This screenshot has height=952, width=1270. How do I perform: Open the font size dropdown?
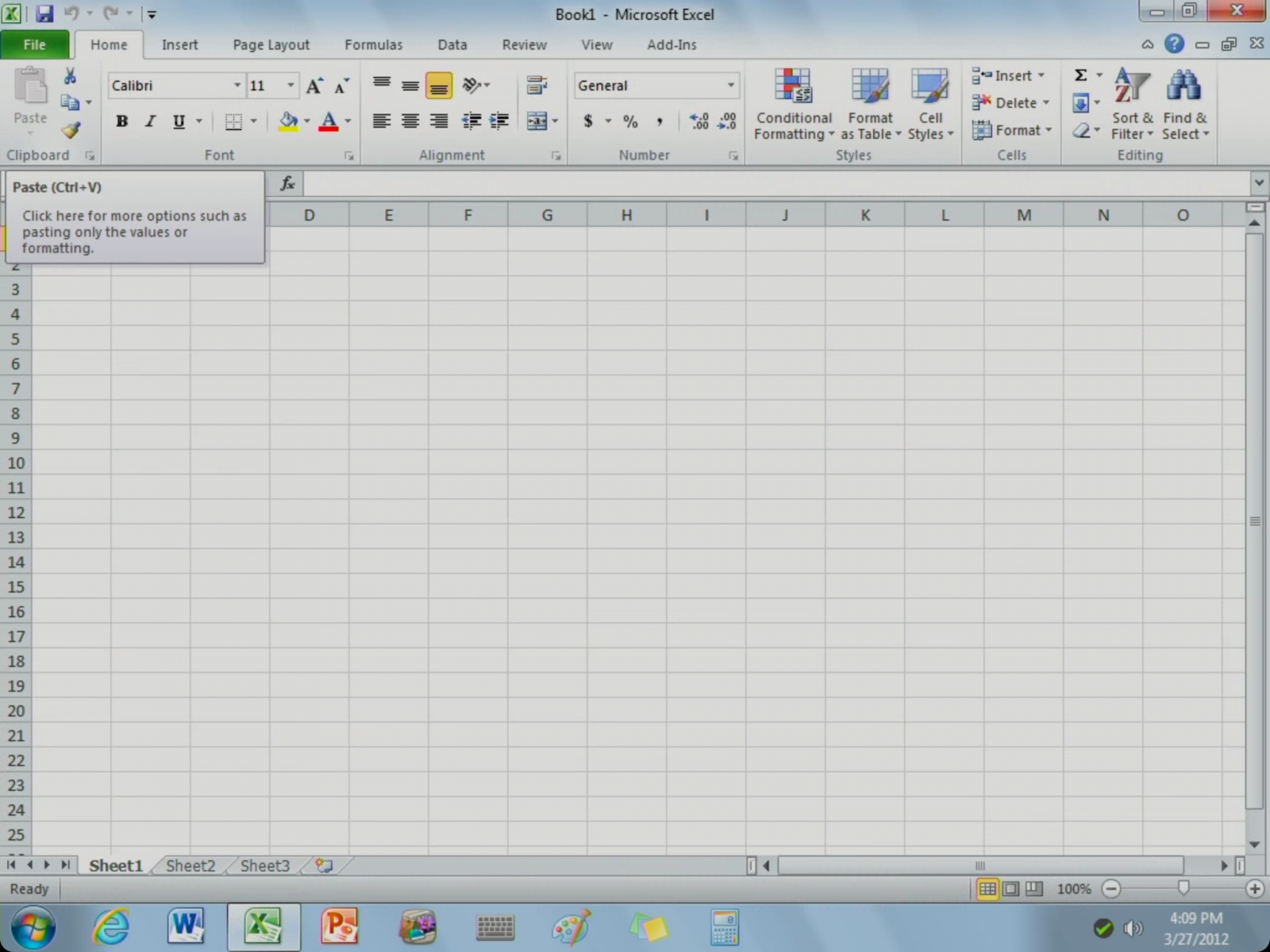click(x=291, y=86)
